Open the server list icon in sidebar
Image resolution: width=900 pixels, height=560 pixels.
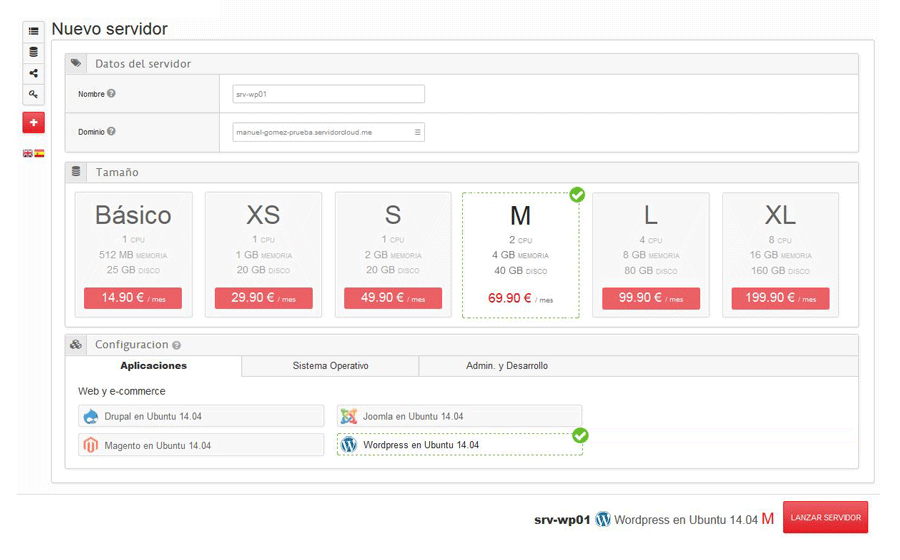click(33, 31)
